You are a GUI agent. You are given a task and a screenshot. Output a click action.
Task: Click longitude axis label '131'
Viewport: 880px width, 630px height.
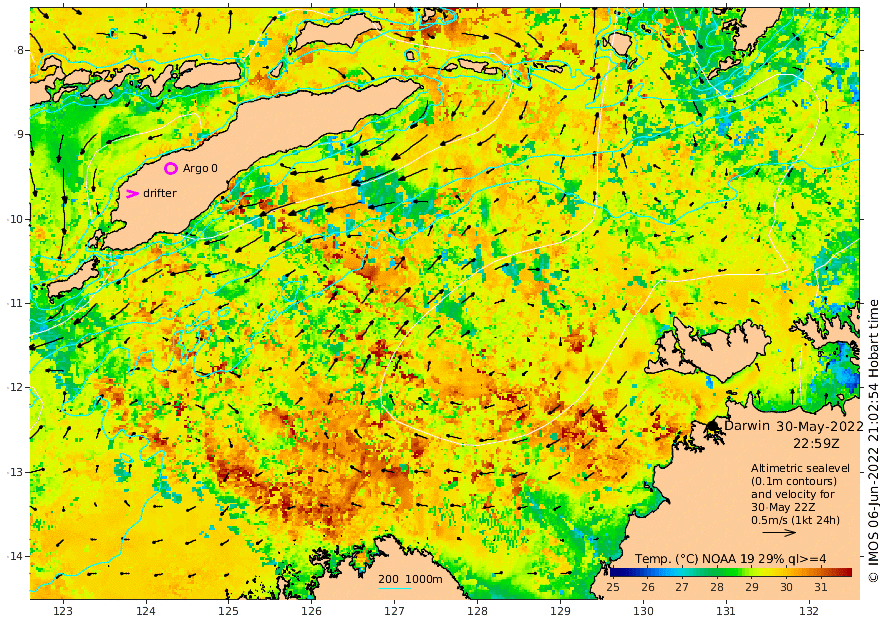click(x=726, y=611)
